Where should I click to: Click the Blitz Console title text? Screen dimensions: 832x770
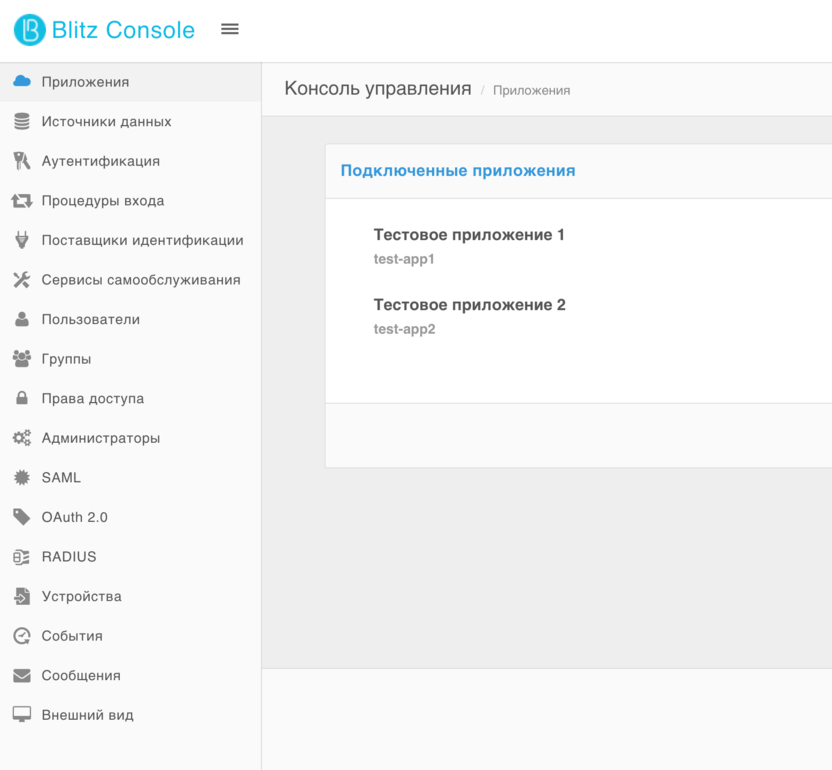coord(123,30)
